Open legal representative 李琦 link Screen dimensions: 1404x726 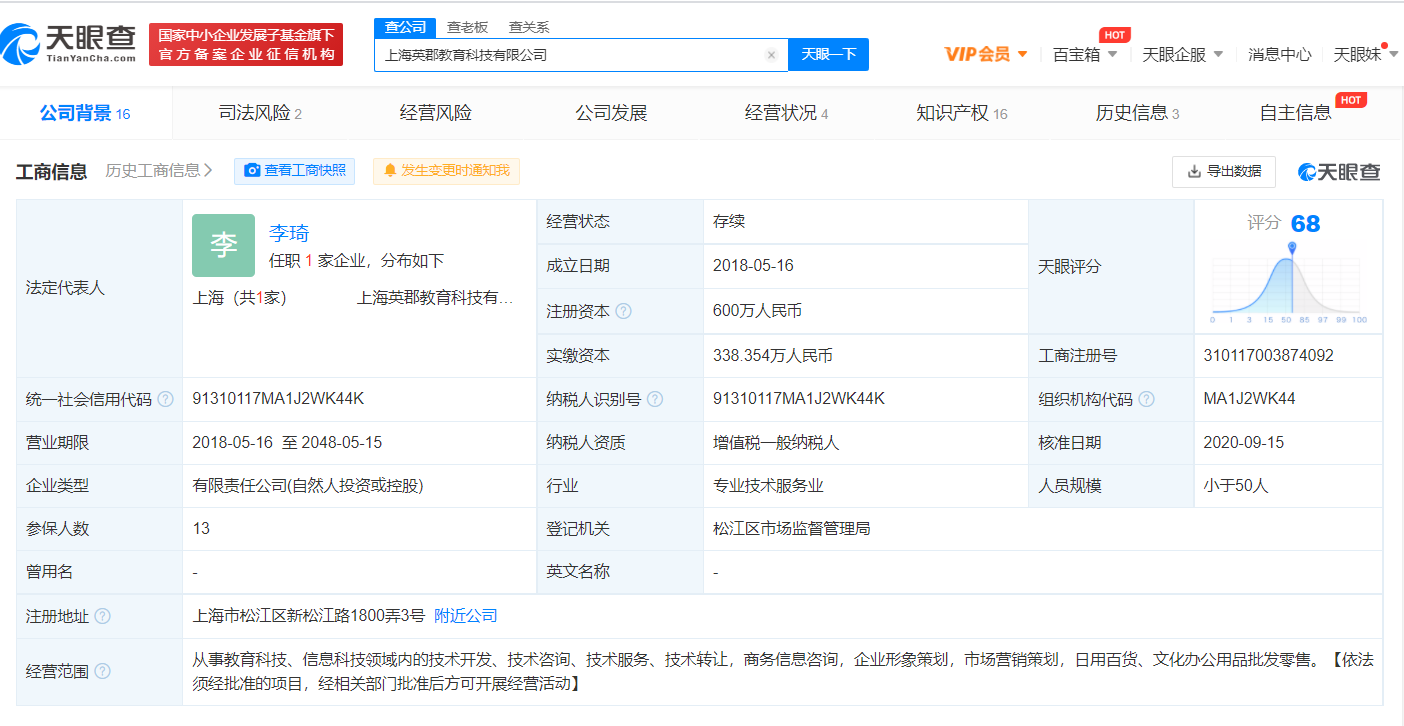289,233
